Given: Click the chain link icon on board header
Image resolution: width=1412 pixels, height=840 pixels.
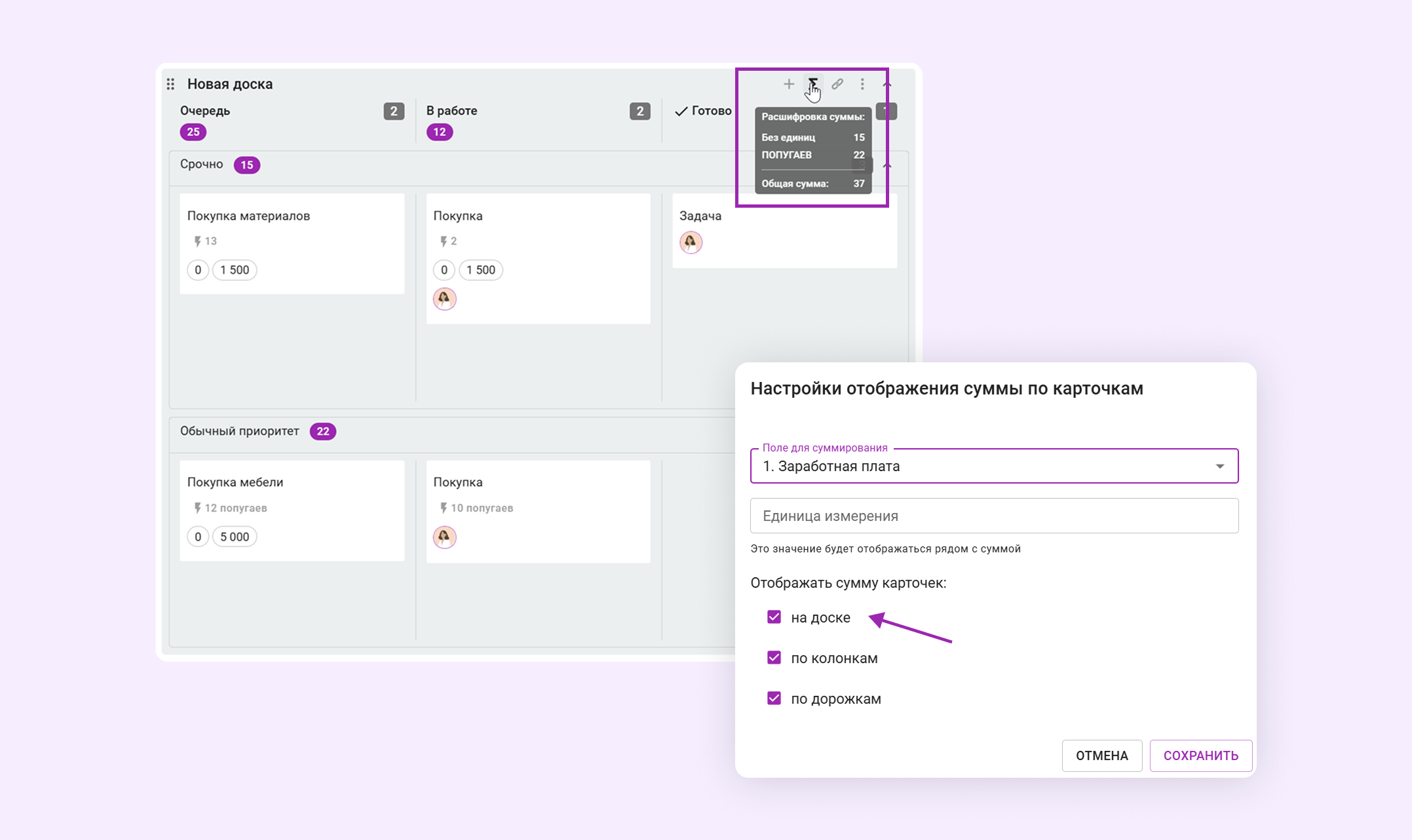Looking at the screenshot, I should click(x=837, y=84).
